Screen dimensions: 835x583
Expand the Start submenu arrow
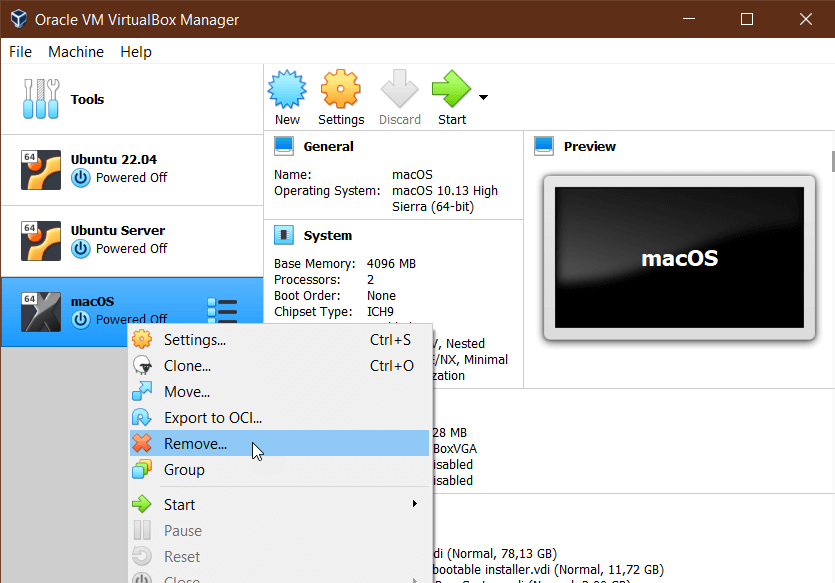click(415, 504)
